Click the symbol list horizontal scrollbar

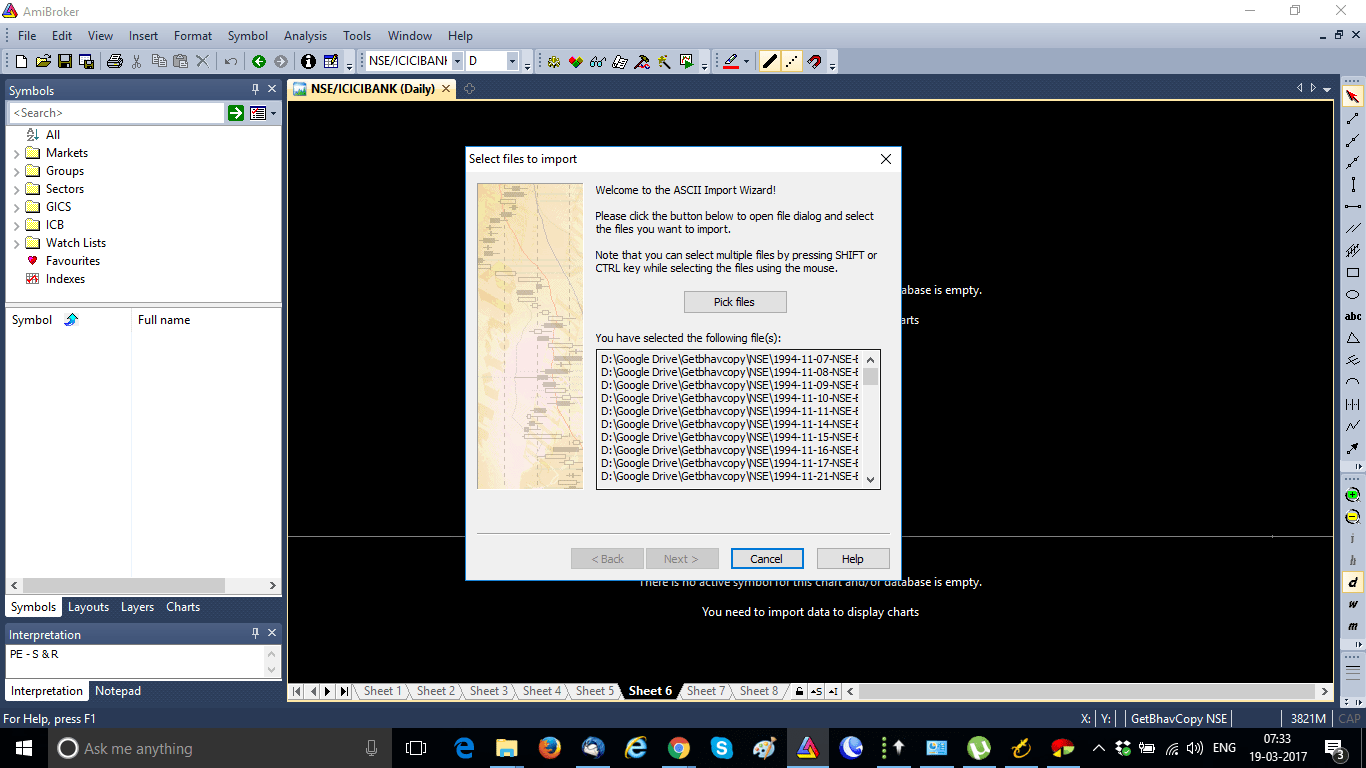pos(144,585)
